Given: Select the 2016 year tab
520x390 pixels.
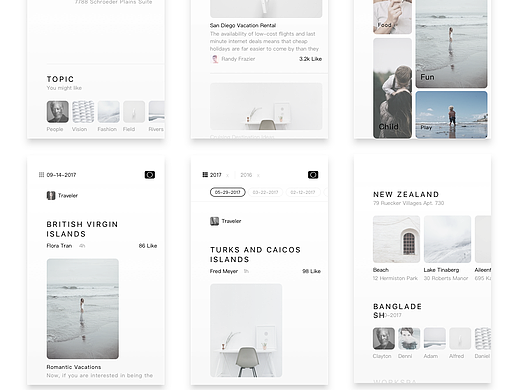Looking at the screenshot, I should (246, 175).
